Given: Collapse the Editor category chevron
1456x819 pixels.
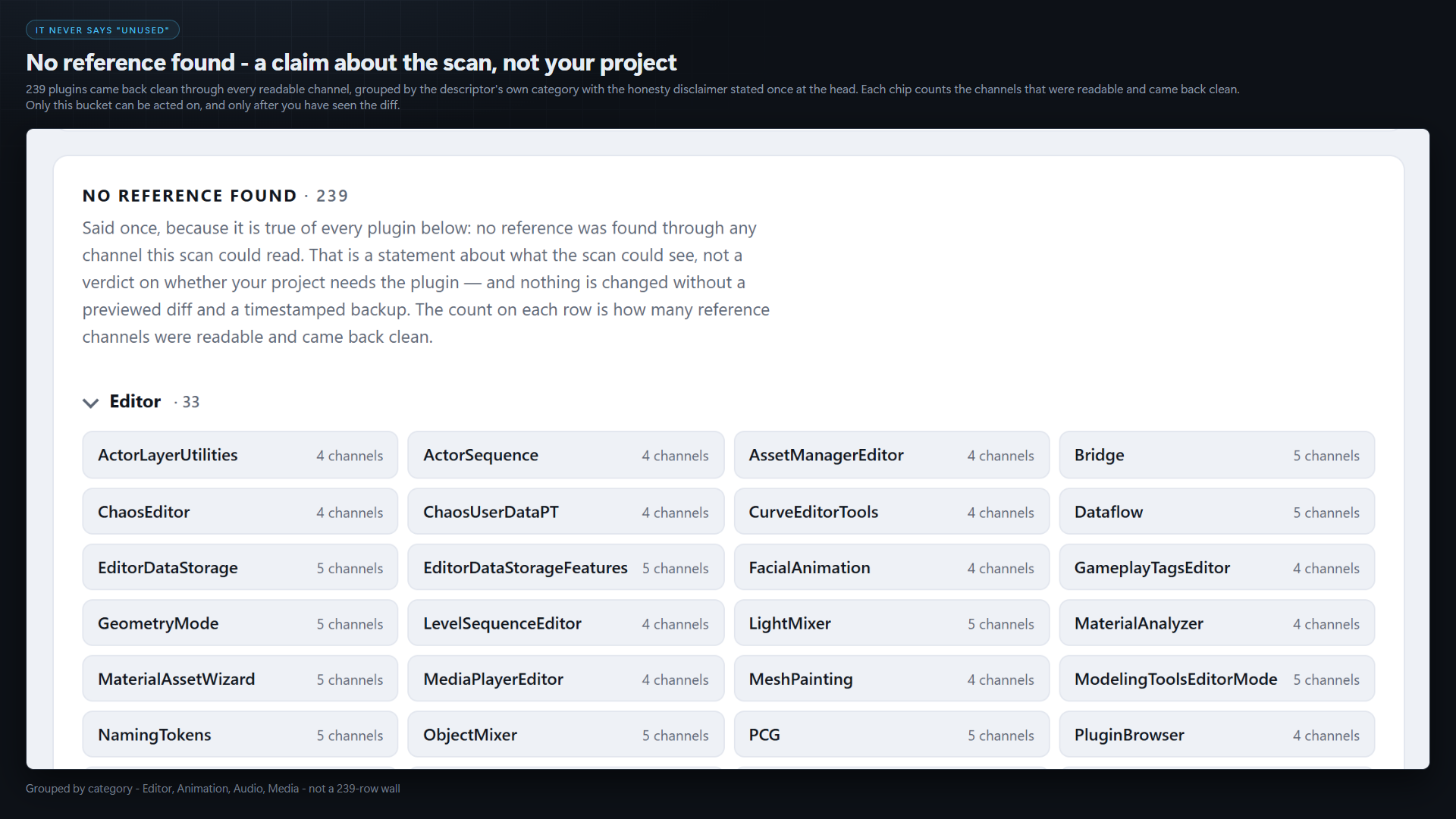Looking at the screenshot, I should tap(90, 403).
